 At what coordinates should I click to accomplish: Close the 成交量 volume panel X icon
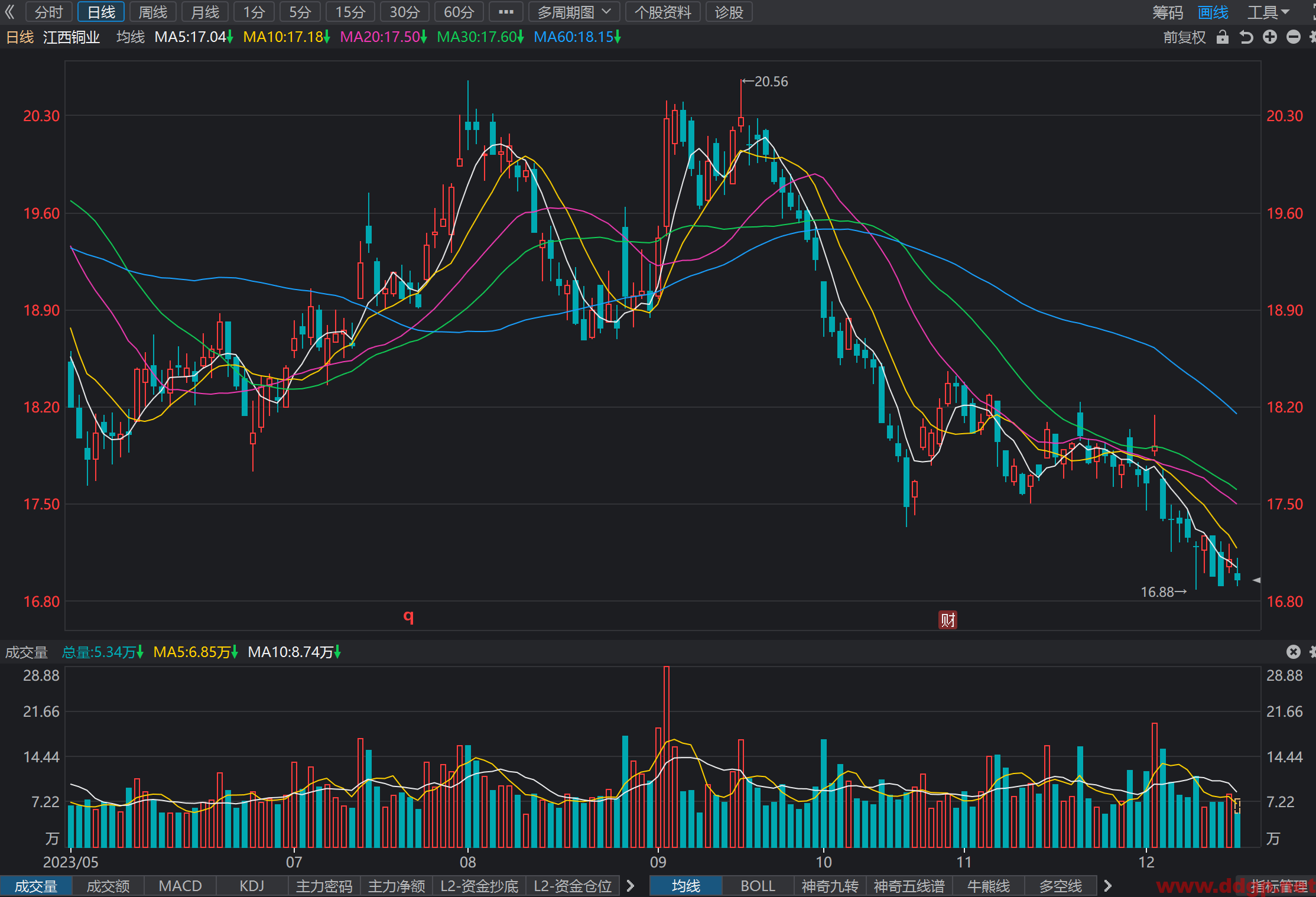(x=1294, y=652)
